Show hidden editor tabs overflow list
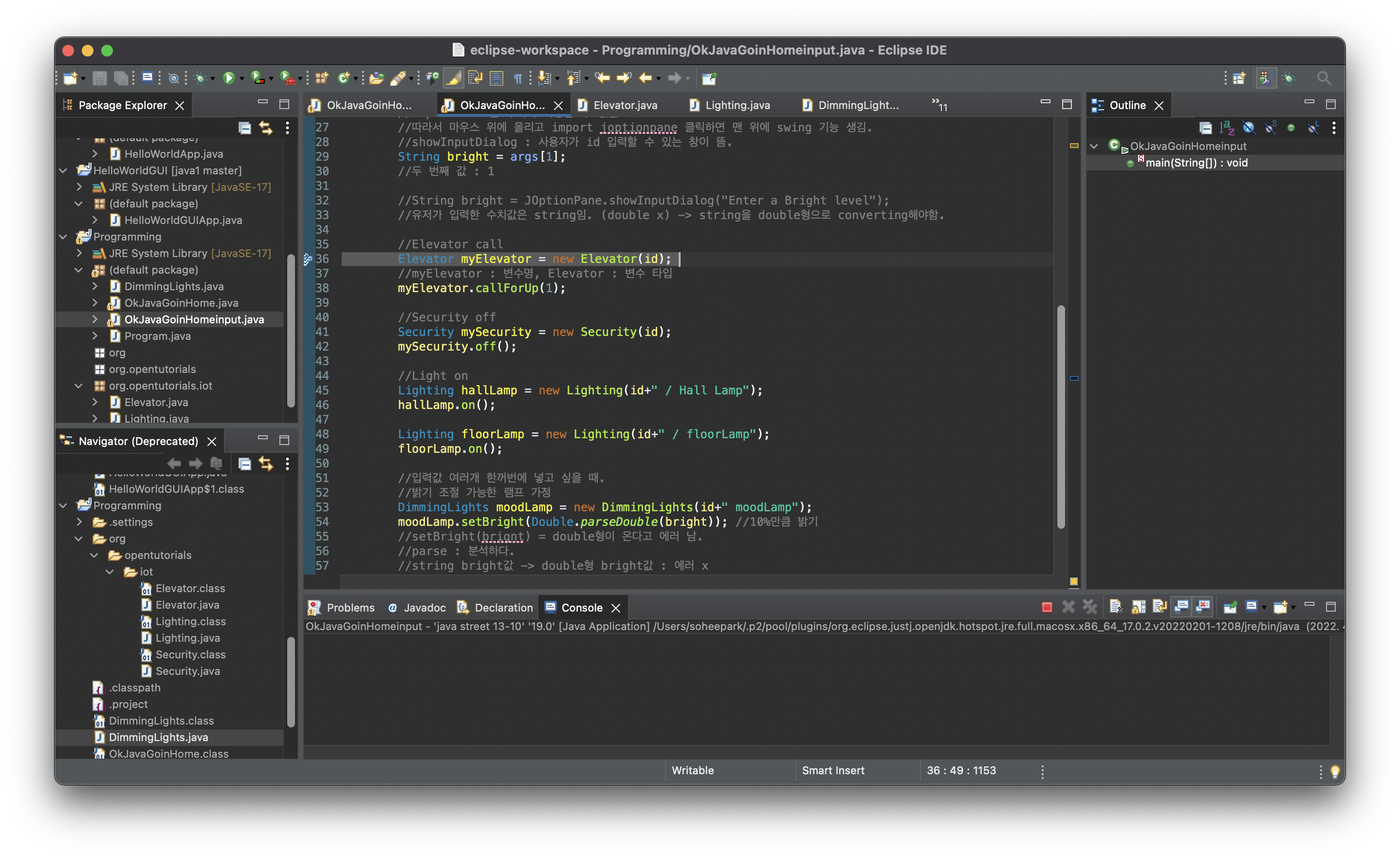The width and height of the screenshot is (1400, 857). click(x=939, y=104)
